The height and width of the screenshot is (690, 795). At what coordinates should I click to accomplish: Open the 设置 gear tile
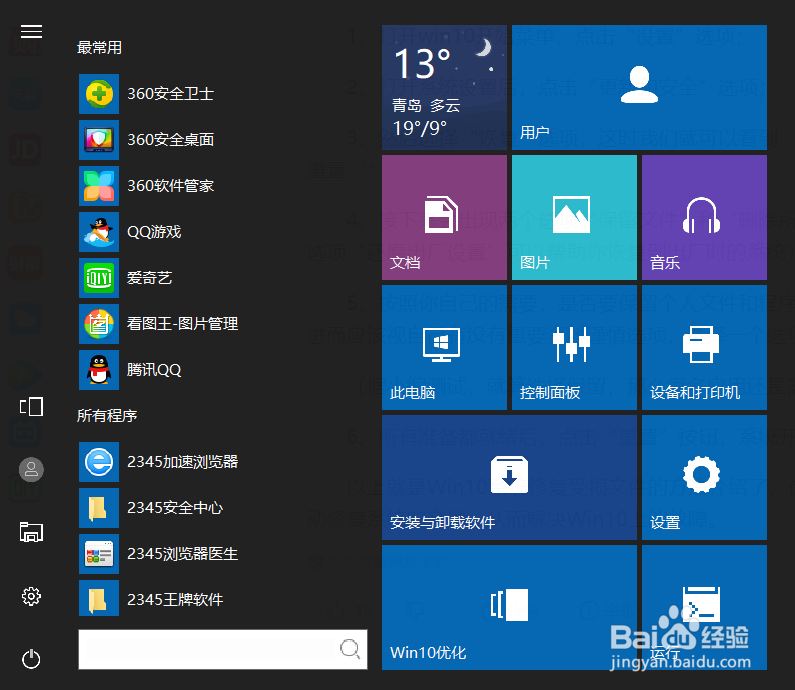704,478
